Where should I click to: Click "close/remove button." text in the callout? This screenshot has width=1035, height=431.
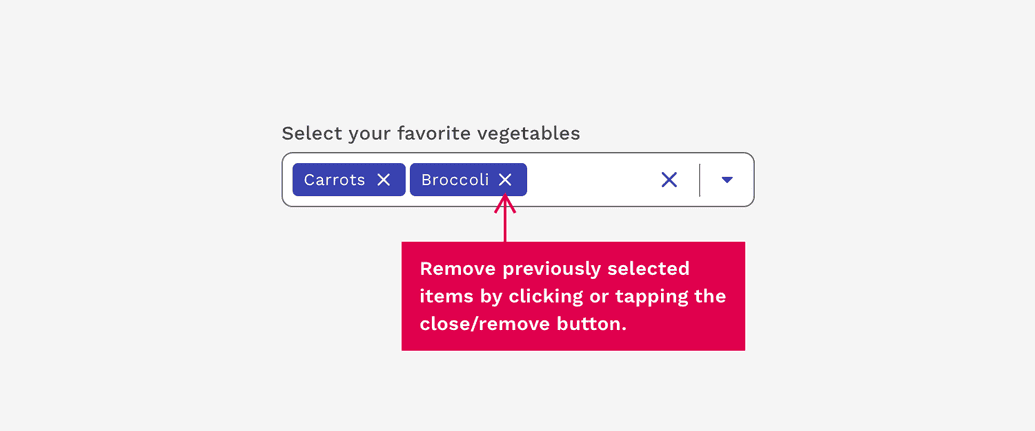click(x=523, y=324)
